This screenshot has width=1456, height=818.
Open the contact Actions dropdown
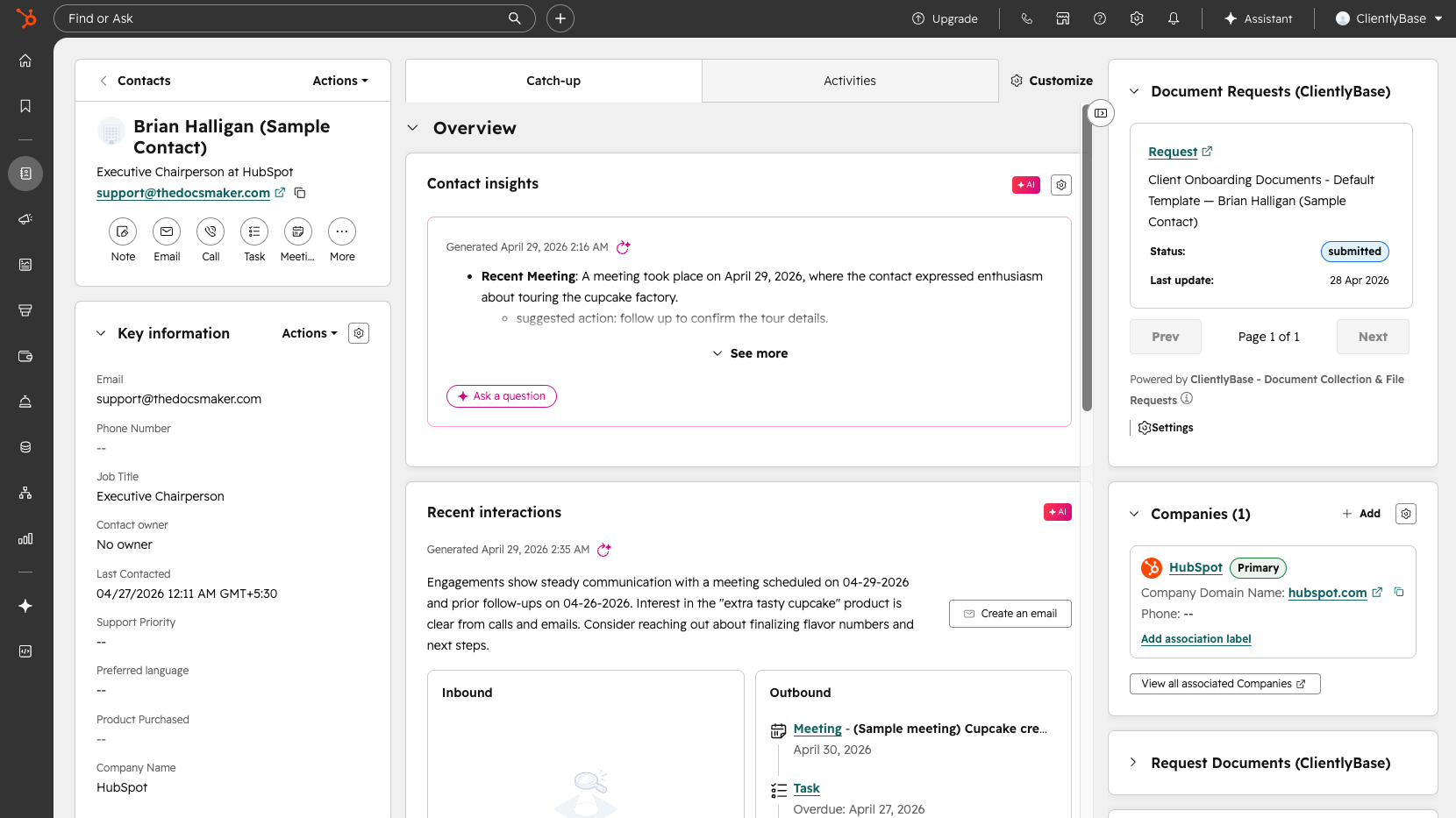pyautogui.click(x=340, y=81)
